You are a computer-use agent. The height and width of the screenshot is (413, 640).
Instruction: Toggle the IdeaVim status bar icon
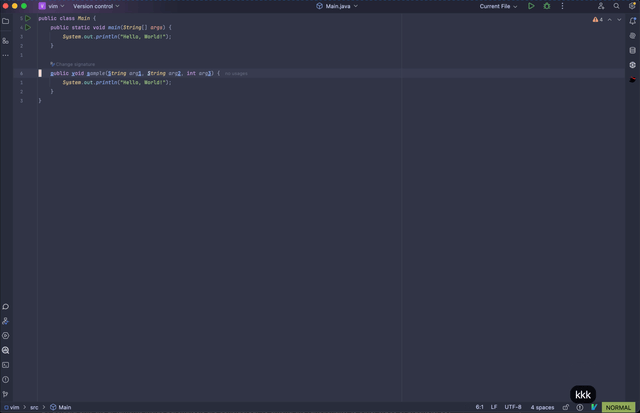[x=594, y=407]
